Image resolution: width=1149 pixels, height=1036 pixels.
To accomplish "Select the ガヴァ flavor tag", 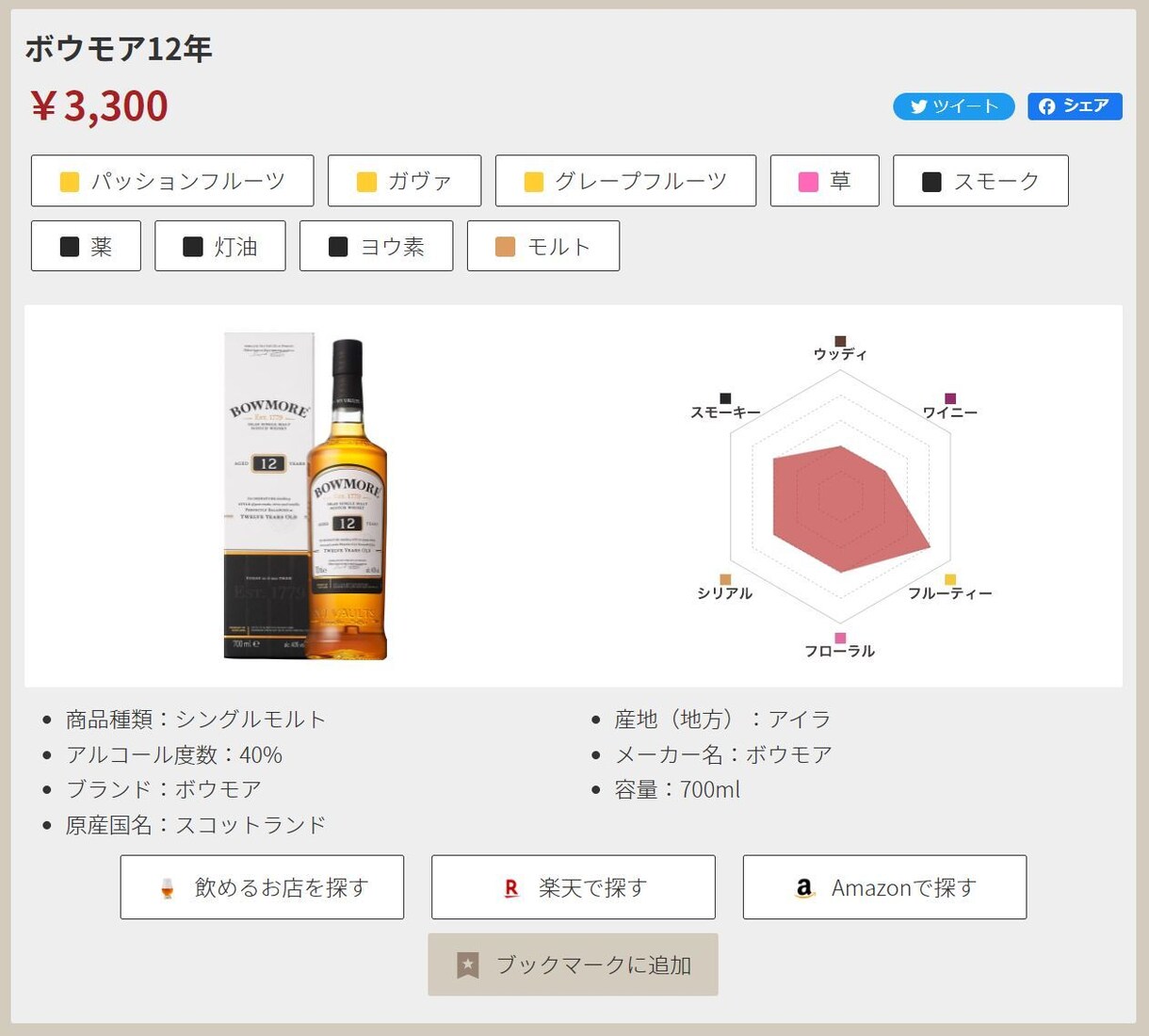I will pos(404,181).
